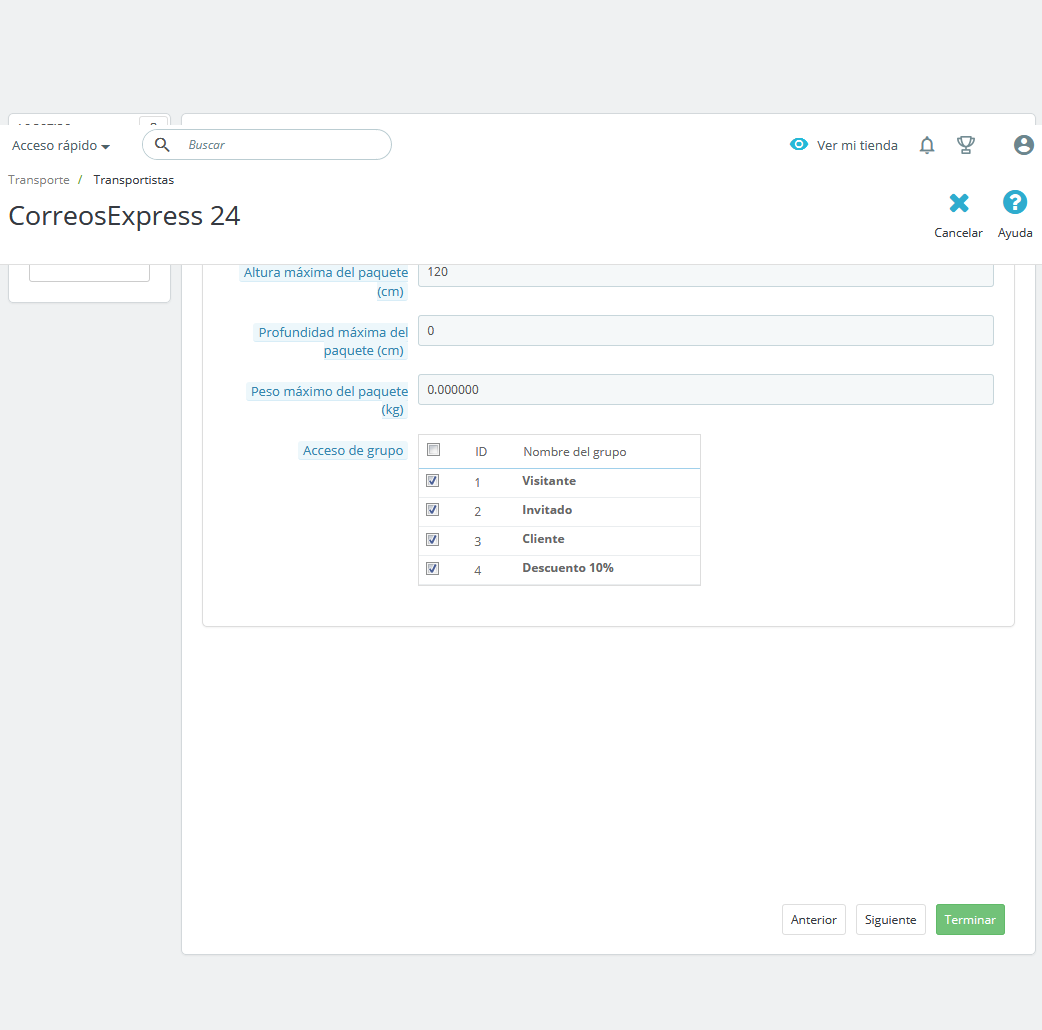
Task: Go to Transportistas breadcrumb
Action: point(134,180)
